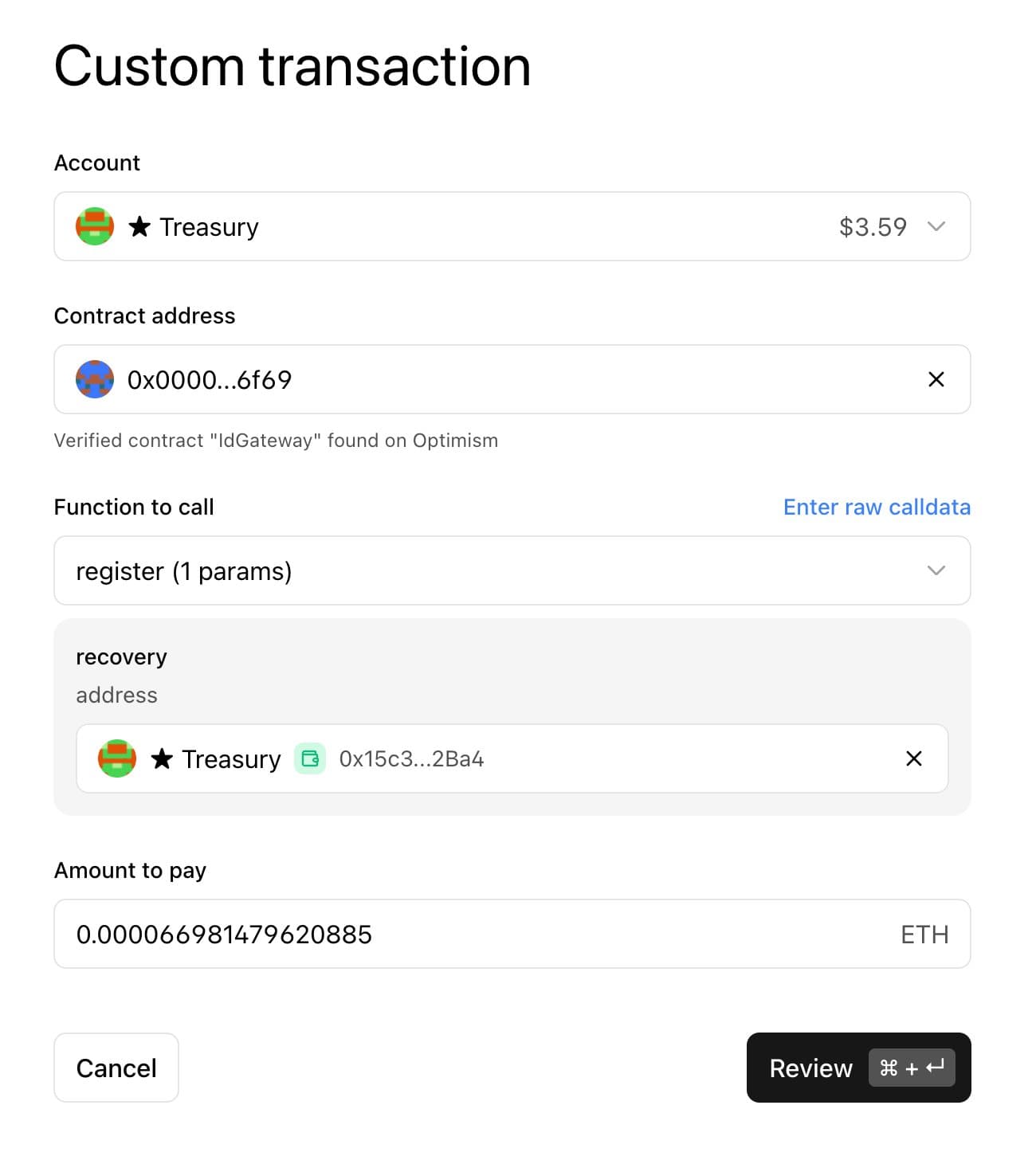
Task: Click the recovery Treasury avatar icon
Action: tap(117, 758)
